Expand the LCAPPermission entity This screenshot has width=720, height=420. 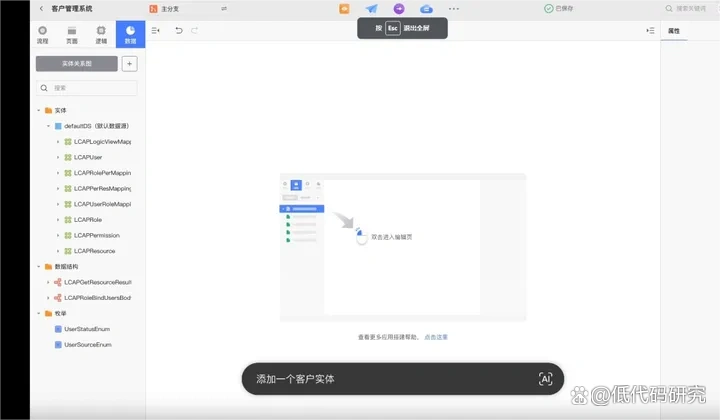tap(58, 235)
